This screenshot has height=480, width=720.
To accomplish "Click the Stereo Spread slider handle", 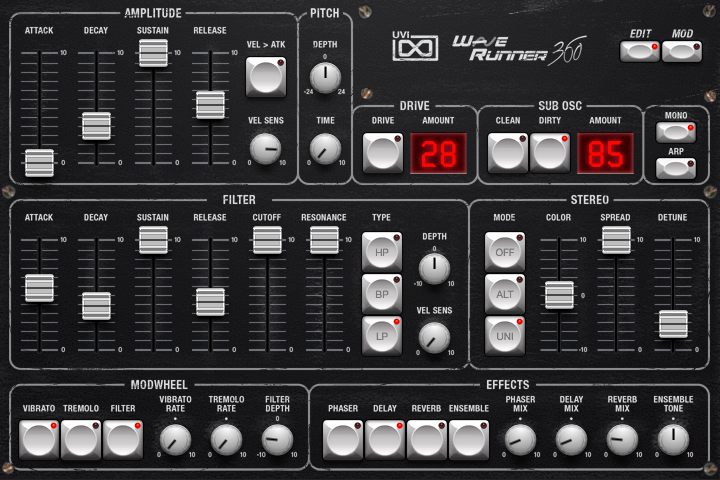I will [x=616, y=240].
